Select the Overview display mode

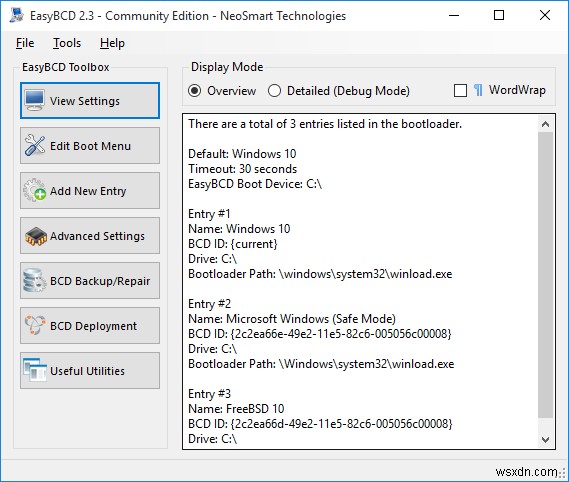222,91
